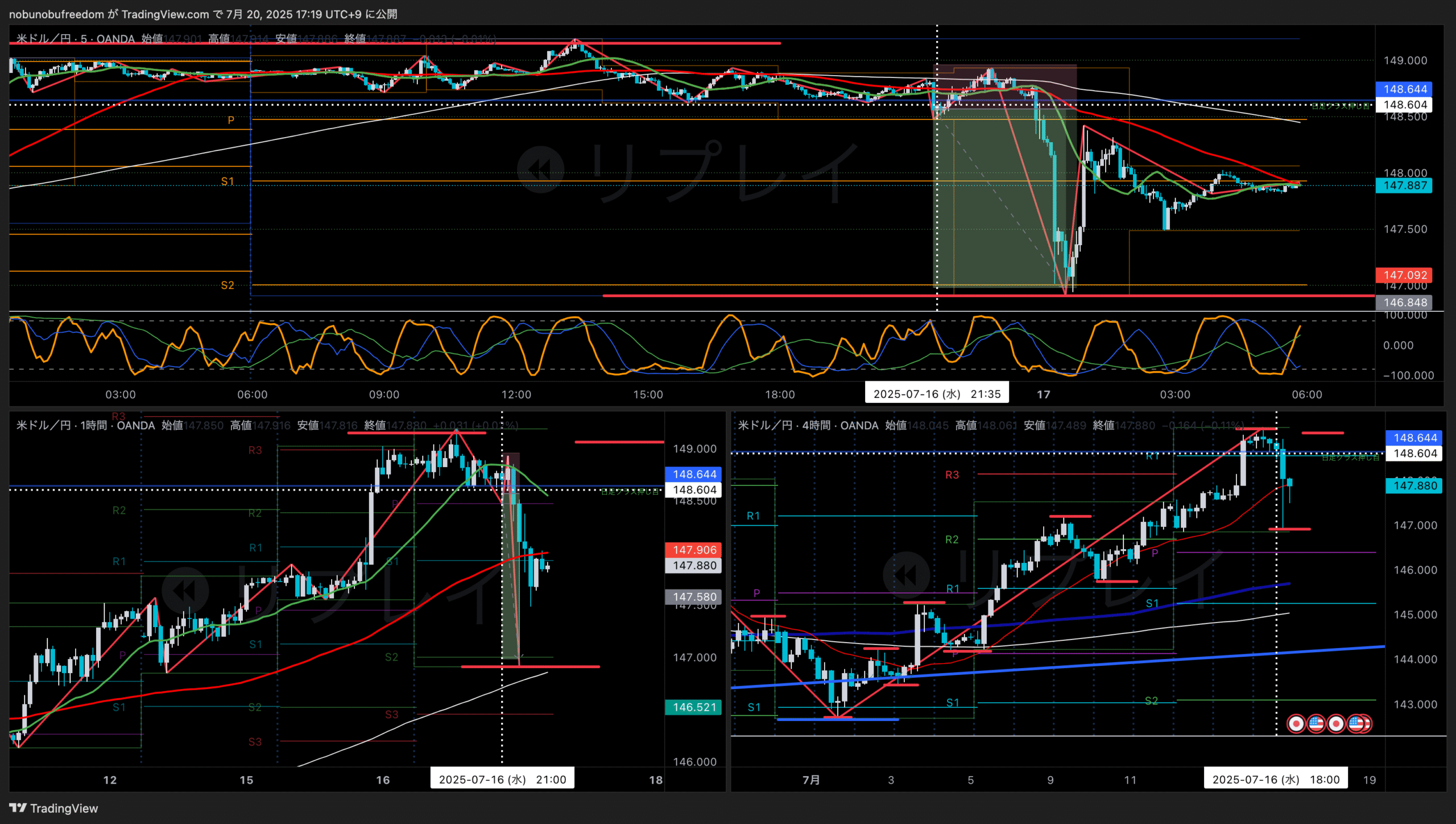Click the second Japan flag event icon
The height and width of the screenshot is (824, 1456).
click(x=1336, y=723)
